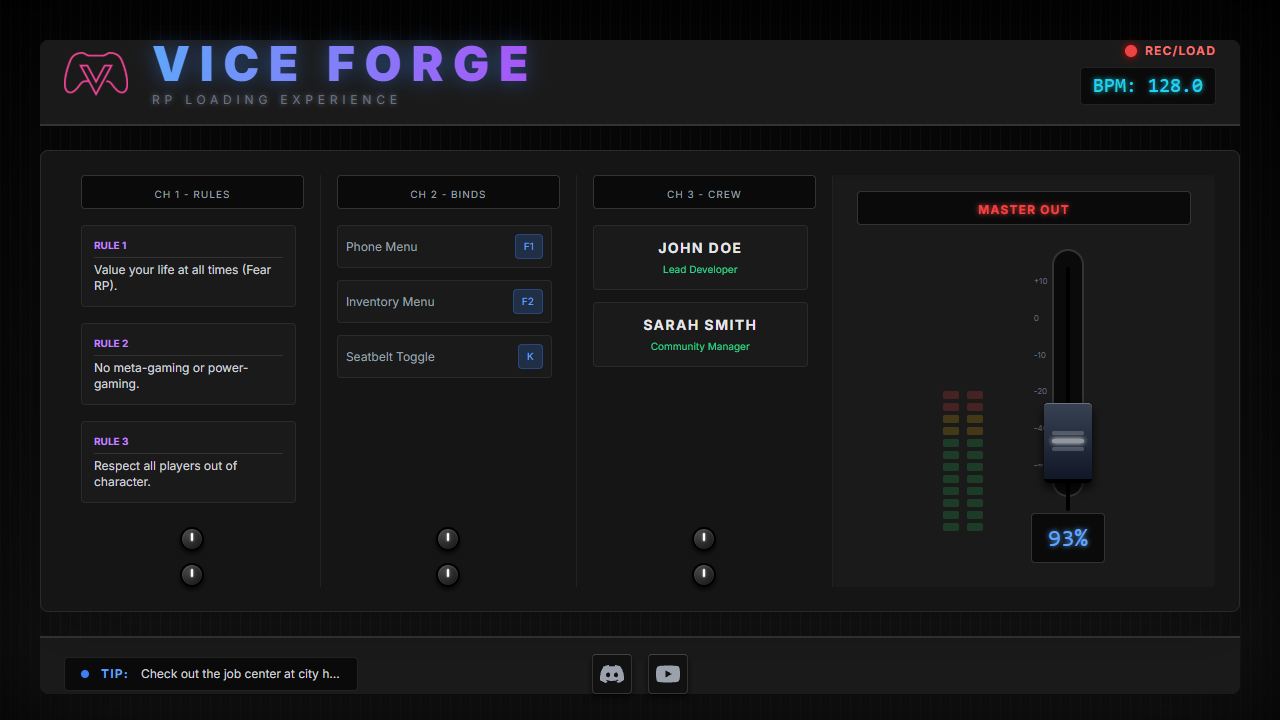Click the left VU meter column
Screen dimensions: 1280x720
pyautogui.click(x=951, y=461)
